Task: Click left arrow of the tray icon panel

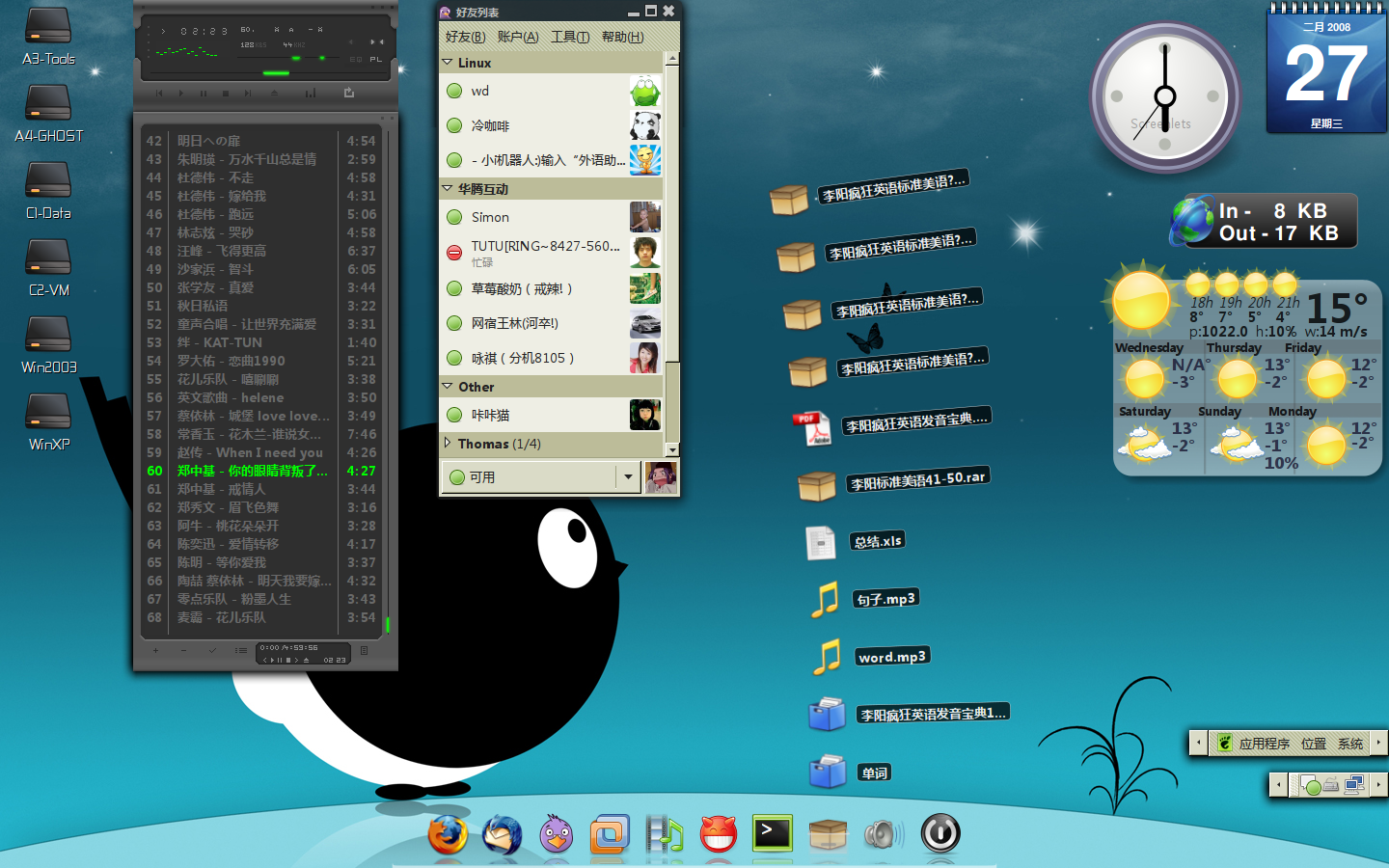Action: (1278, 784)
